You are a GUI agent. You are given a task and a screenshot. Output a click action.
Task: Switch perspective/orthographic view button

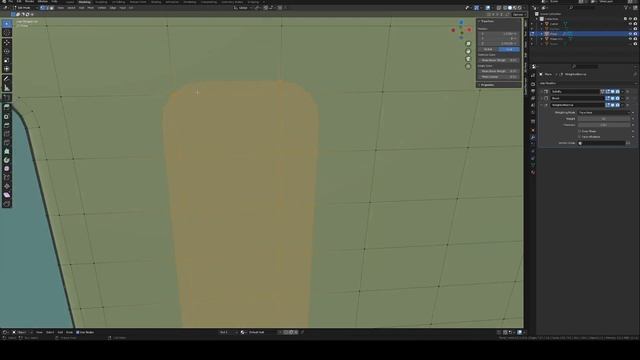click(x=468, y=66)
